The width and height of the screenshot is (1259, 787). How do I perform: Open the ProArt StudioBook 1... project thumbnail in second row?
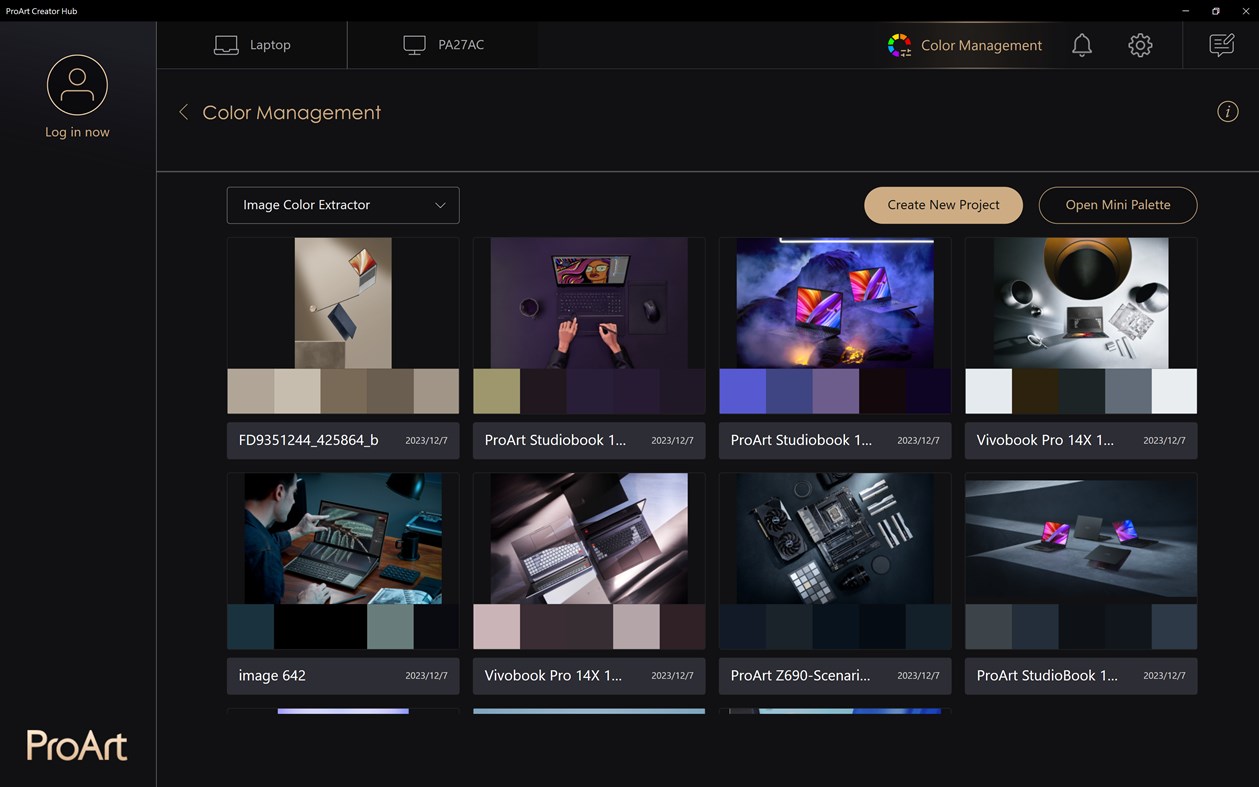[x=1081, y=539]
